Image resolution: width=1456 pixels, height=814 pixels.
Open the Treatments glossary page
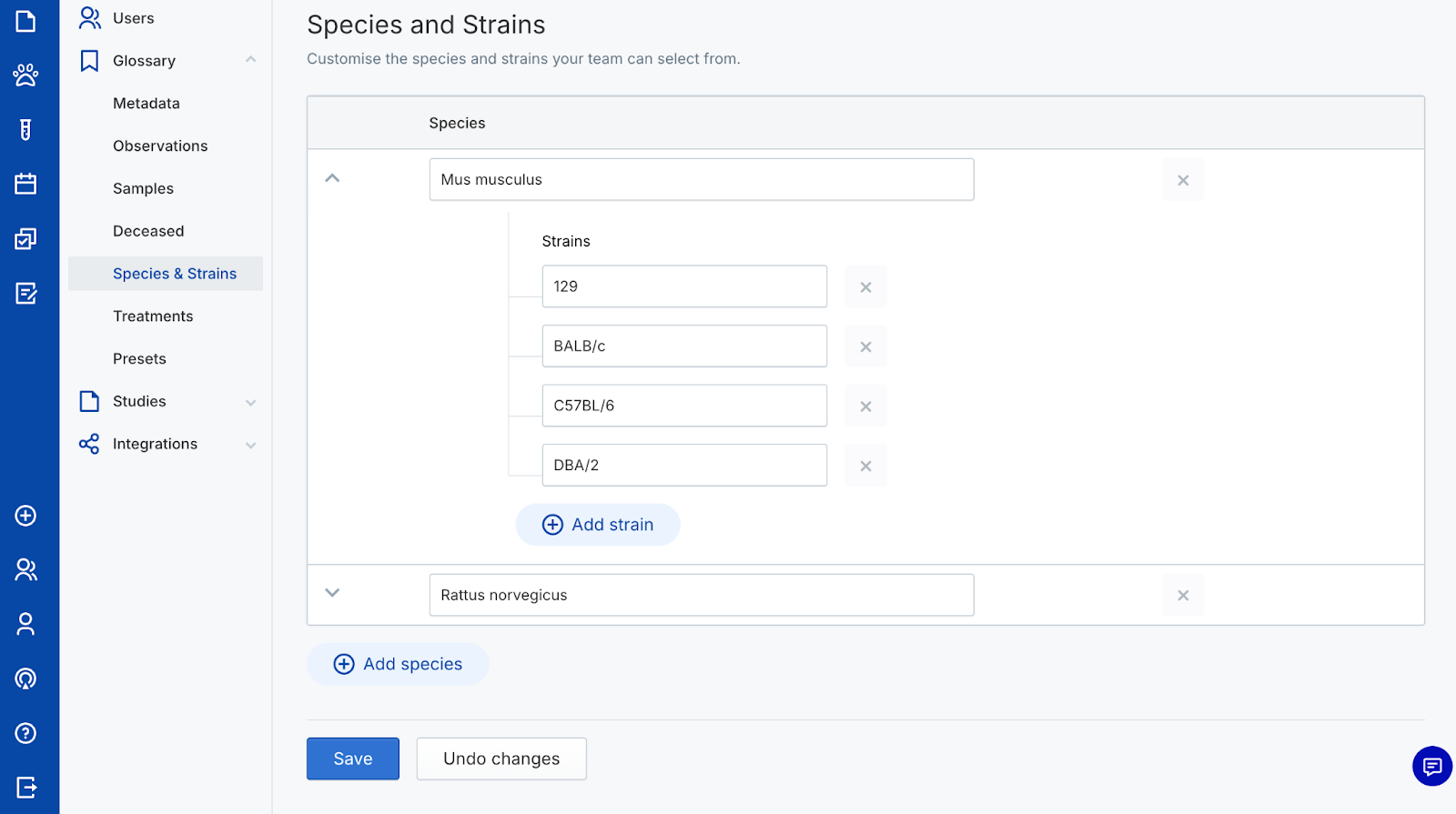click(x=153, y=317)
